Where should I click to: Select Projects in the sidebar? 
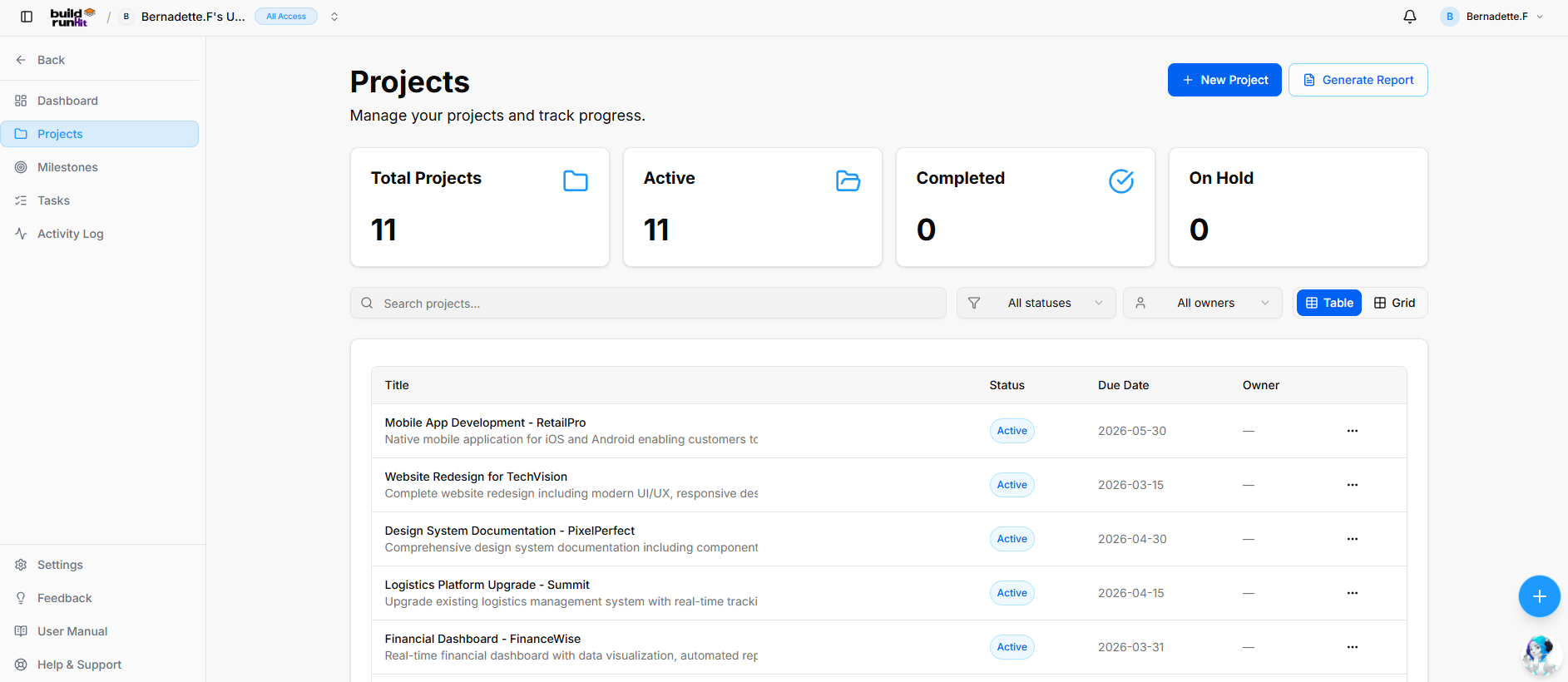tap(100, 134)
